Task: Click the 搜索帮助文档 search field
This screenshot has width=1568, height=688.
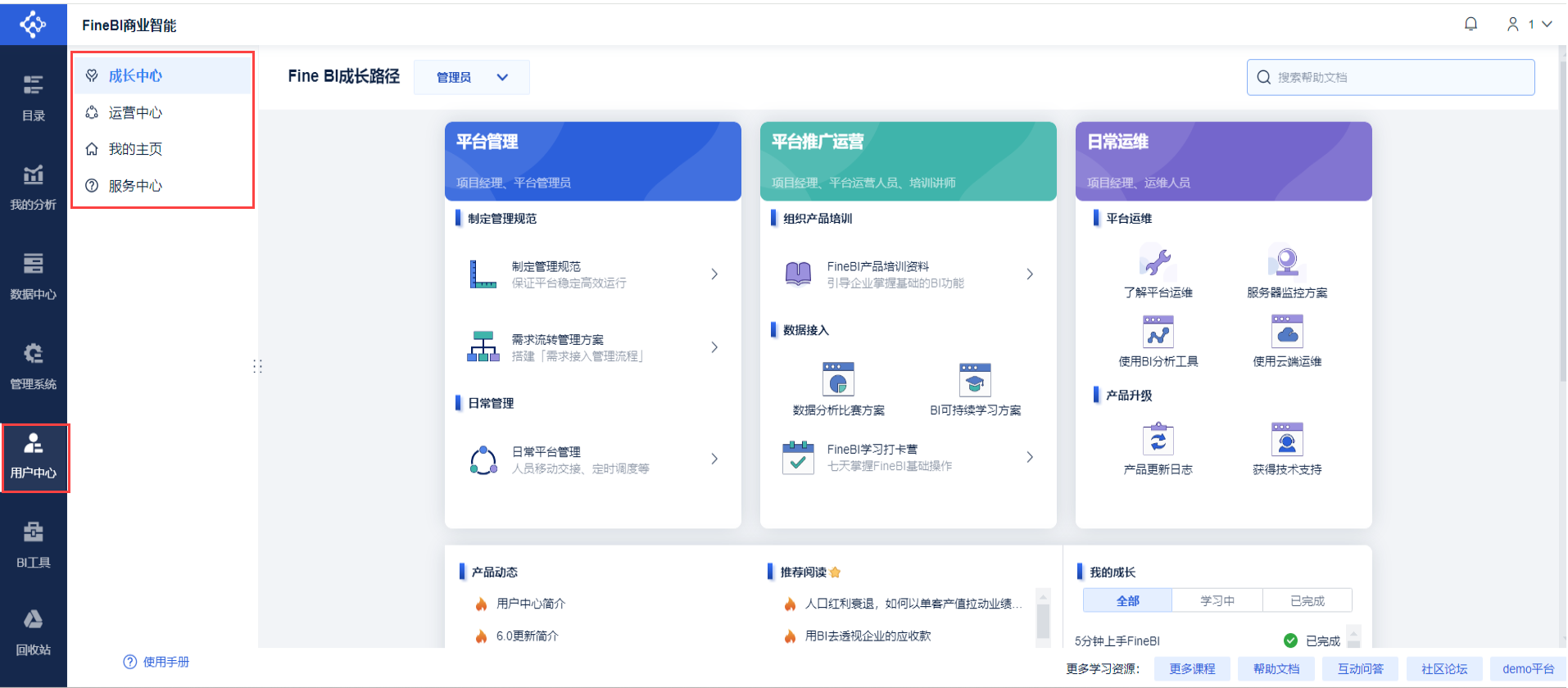Action: pyautogui.click(x=1391, y=77)
